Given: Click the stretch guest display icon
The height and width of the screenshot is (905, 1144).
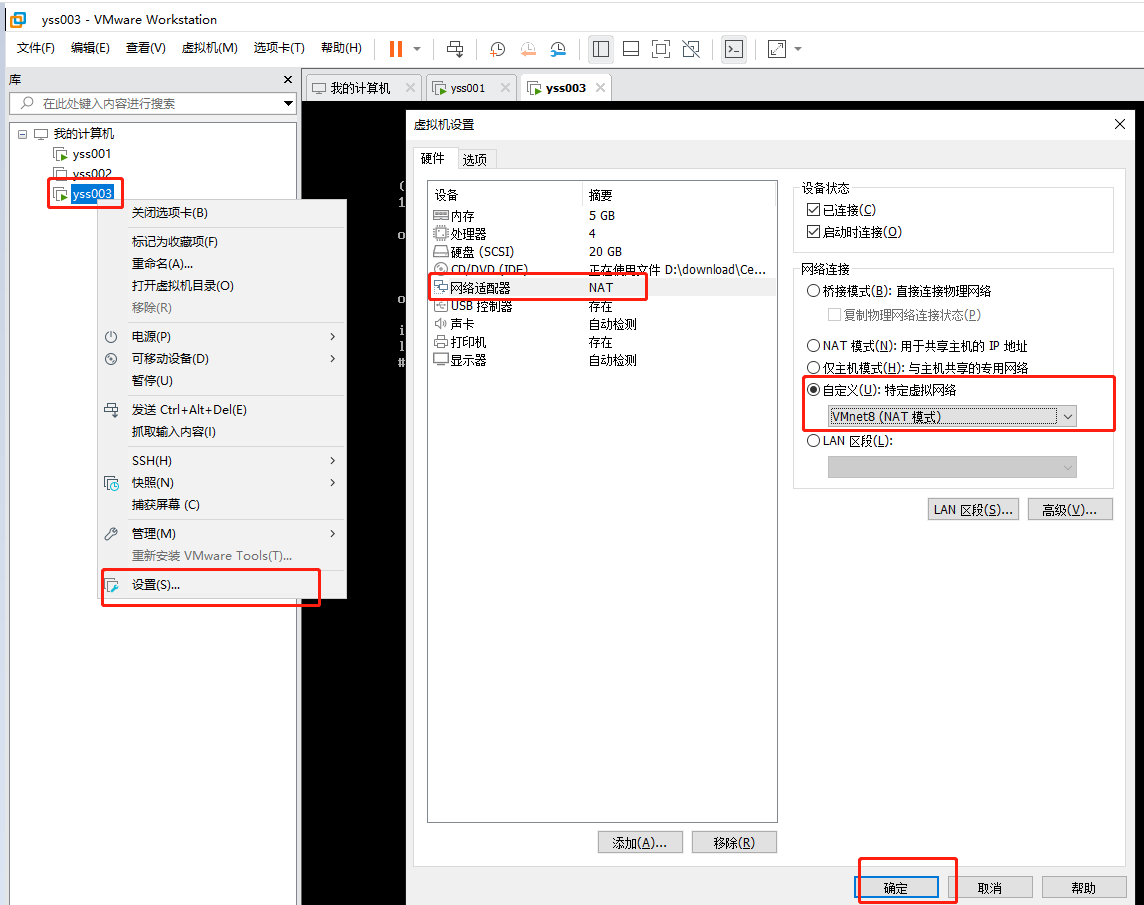Looking at the screenshot, I should 777,49.
